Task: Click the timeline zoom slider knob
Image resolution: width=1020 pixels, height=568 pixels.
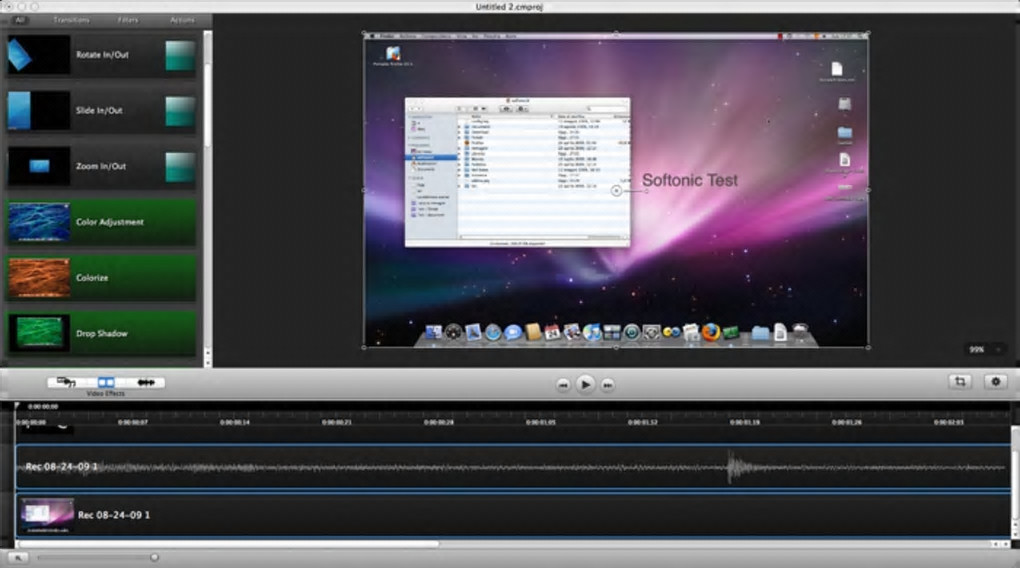Action: pyautogui.click(x=154, y=557)
